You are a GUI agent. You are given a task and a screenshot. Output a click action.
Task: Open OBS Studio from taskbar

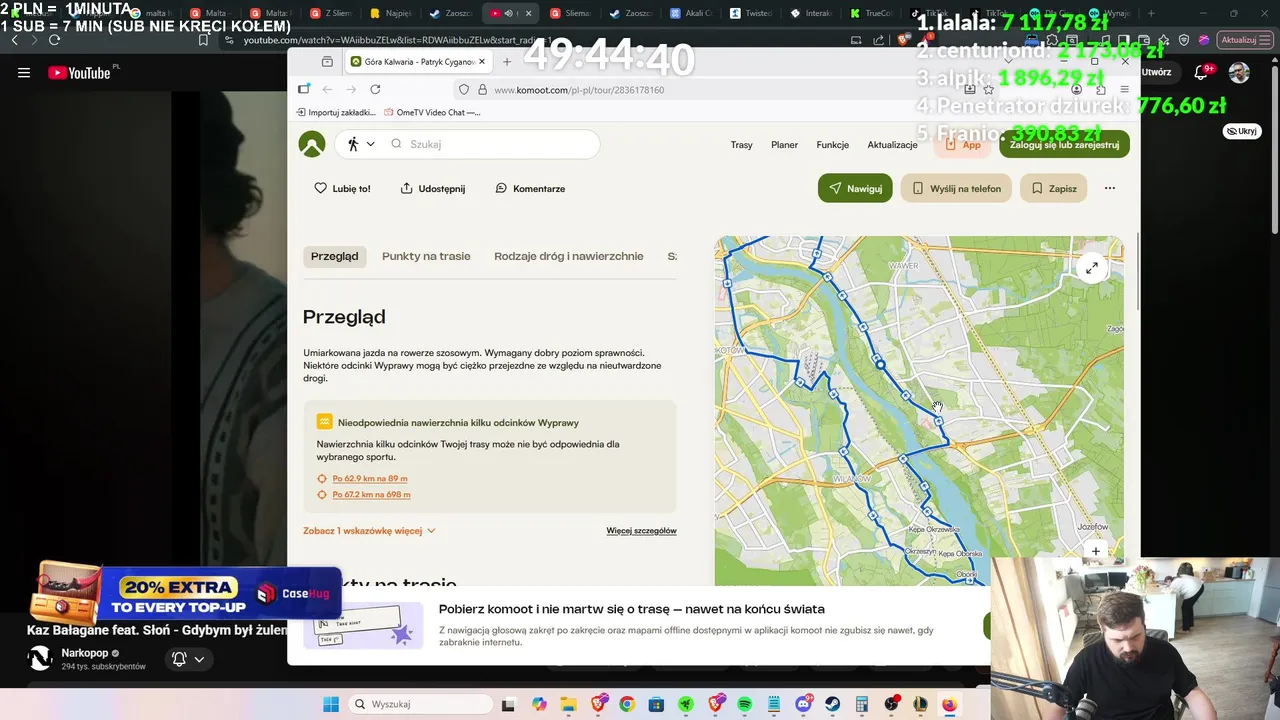pyautogui.click(x=891, y=704)
